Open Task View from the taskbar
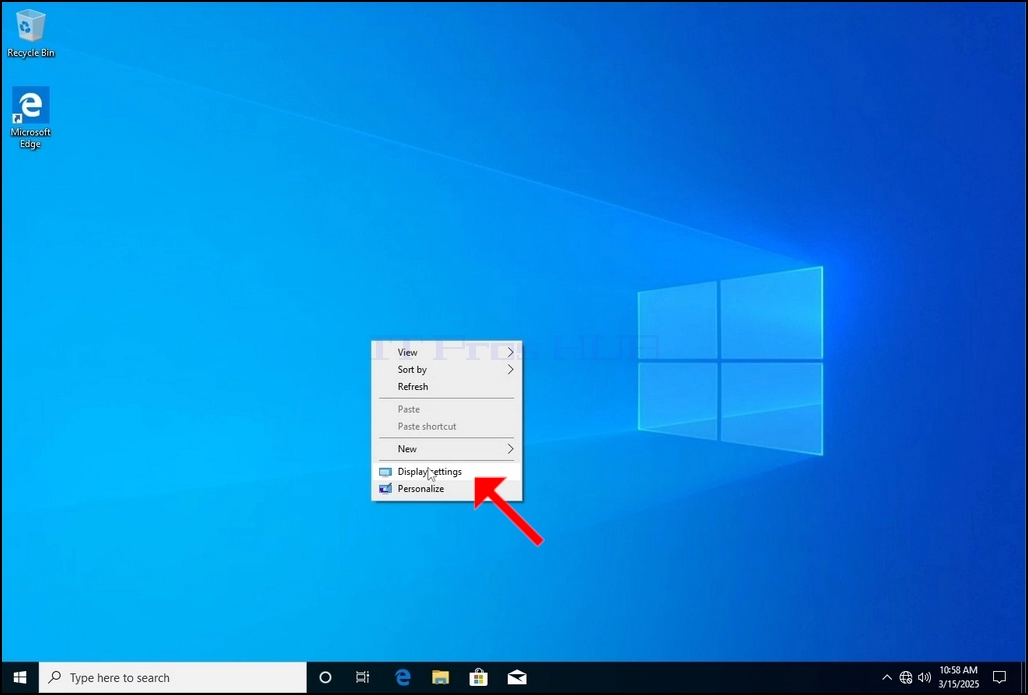This screenshot has width=1028, height=695. click(363, 677)
